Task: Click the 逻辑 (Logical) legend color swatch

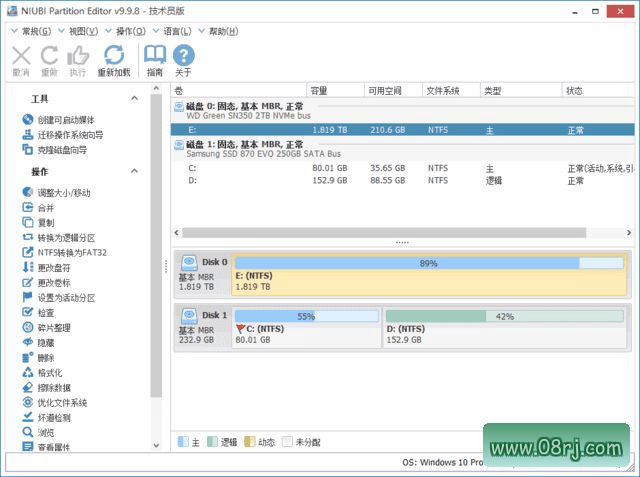Action: coord(212,442)
